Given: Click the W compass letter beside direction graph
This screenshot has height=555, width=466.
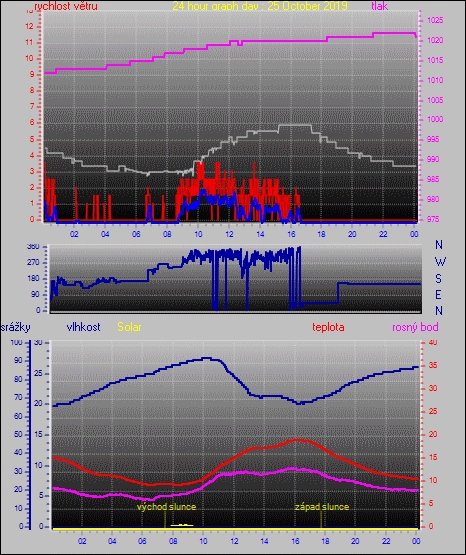Looking at the screenshot, I should 440,262.
